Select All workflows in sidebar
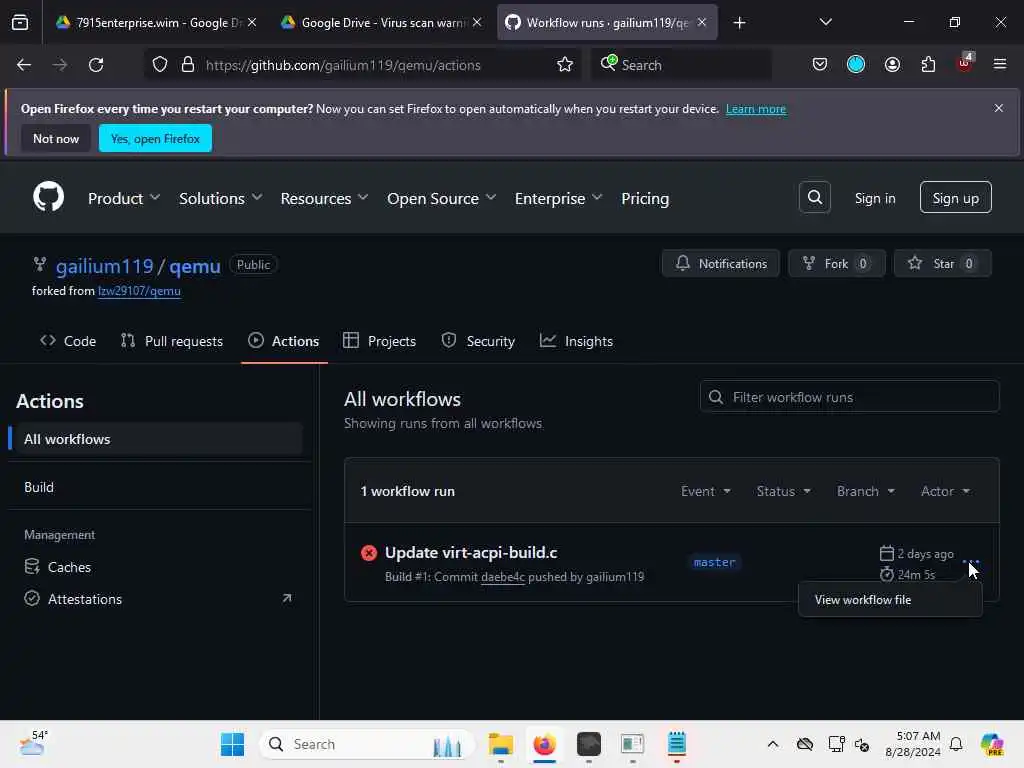 155,439
